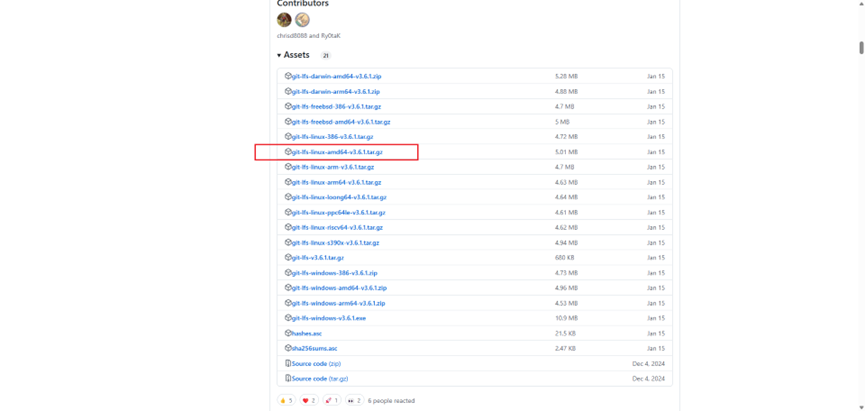Click the zip file icon beside Source code (zip)
Screen dimensions: 865x411
click(287, 364)
